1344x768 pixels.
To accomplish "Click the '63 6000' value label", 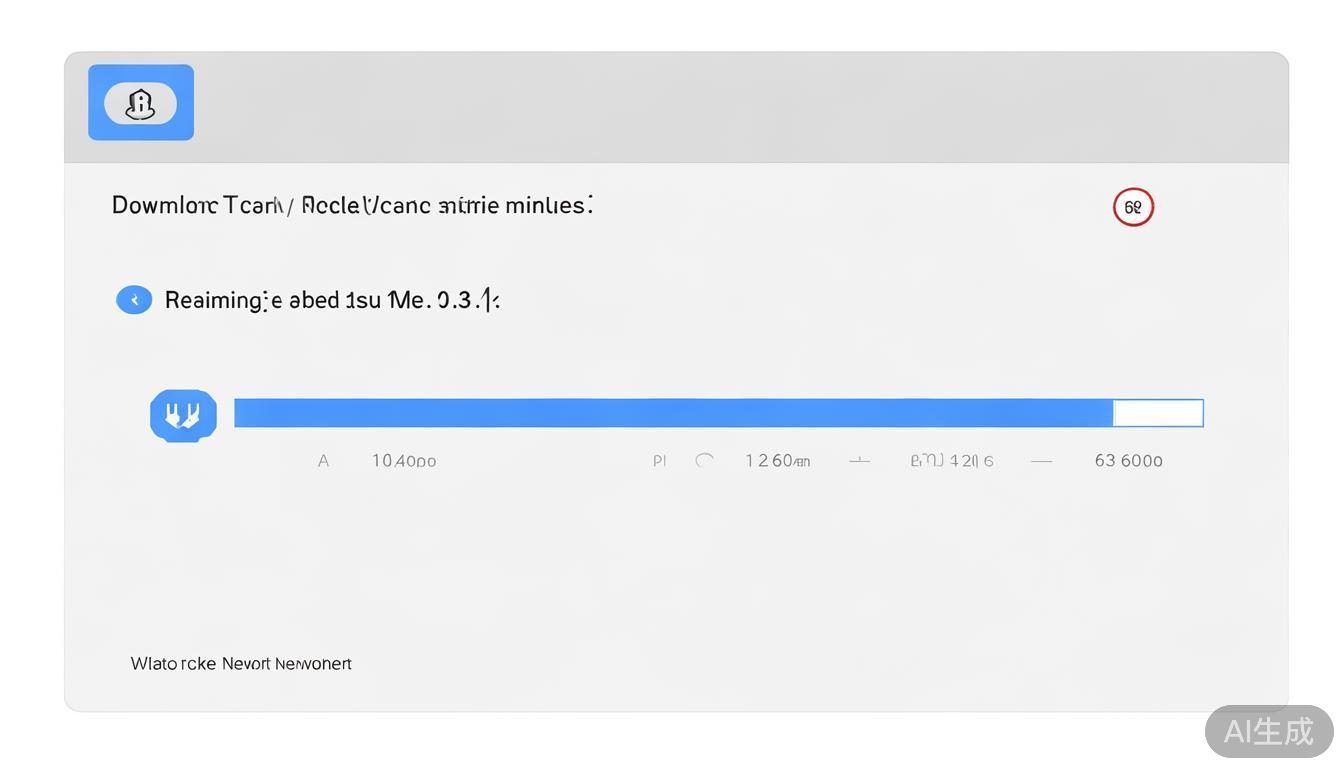I will 1128,461.
